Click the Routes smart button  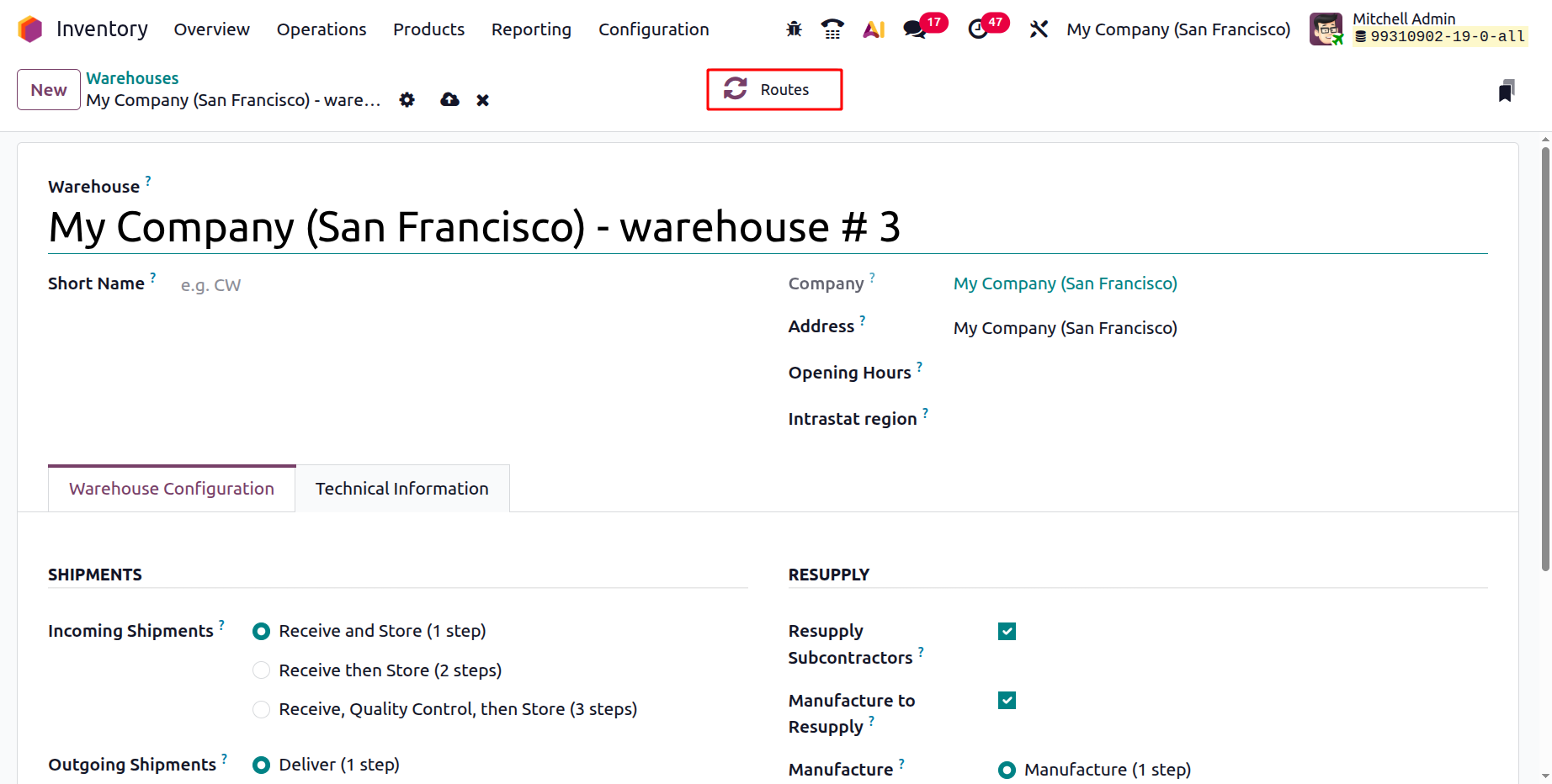pos(774,90)
